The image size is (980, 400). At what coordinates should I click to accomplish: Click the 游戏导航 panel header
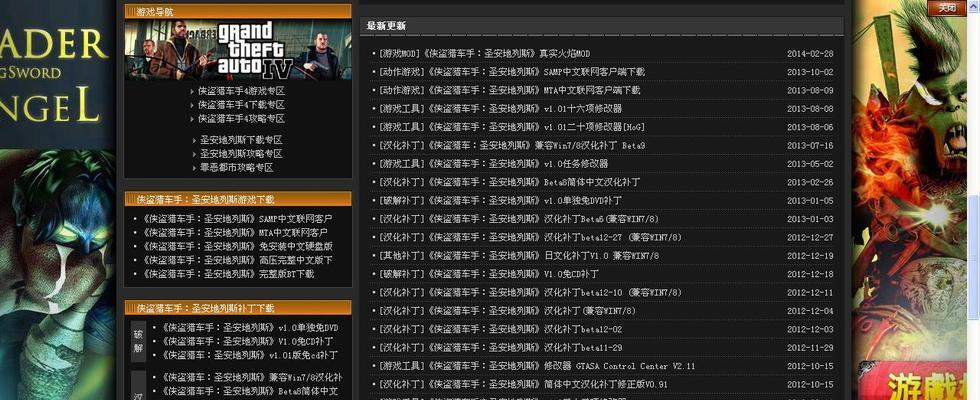click(x=238, y=11)
